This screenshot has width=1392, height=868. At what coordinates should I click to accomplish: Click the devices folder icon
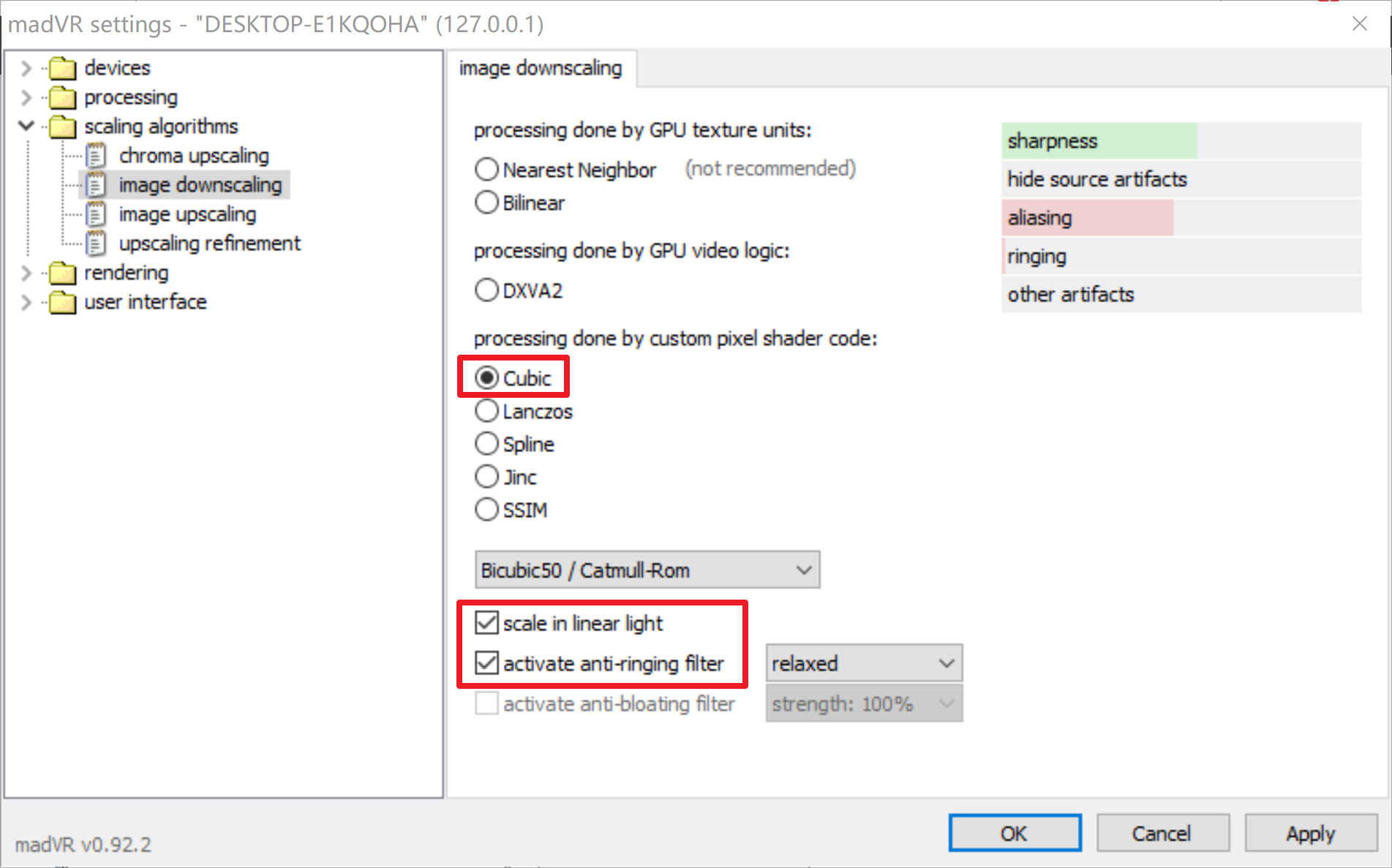click(62, 68)
